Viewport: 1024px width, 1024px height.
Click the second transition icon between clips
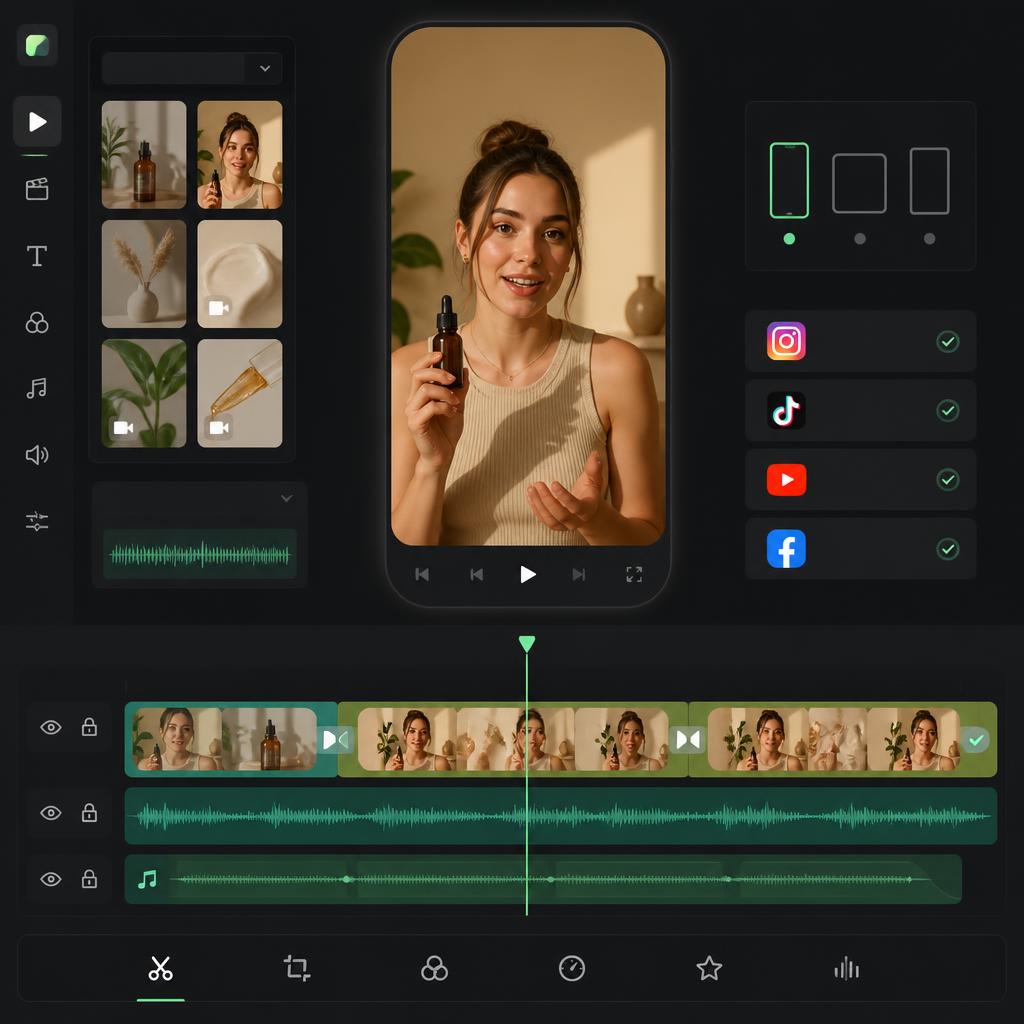[x=688, y=739]
